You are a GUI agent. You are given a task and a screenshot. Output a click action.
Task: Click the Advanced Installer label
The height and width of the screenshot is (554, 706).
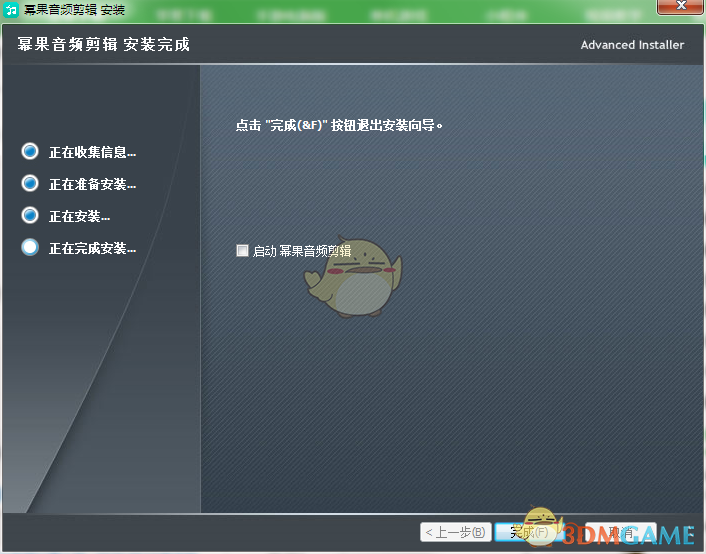[632, 45]
